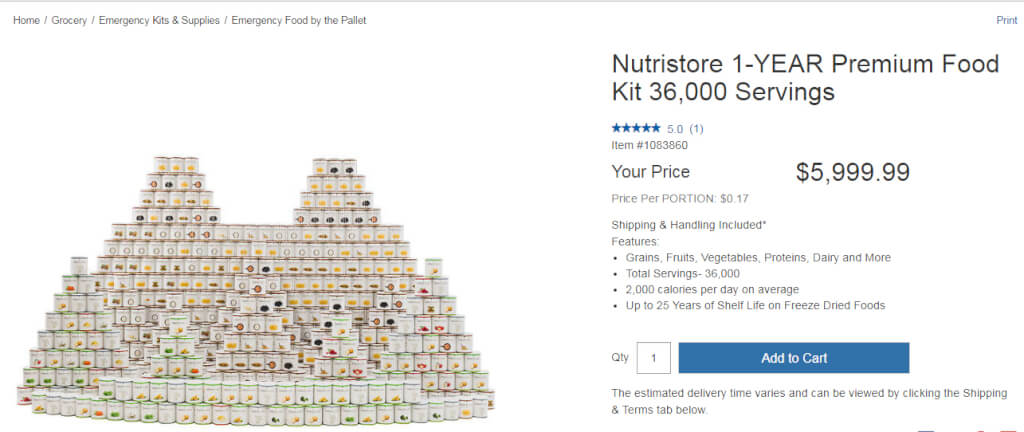
Task: Click the Item #1083860 number
Action: tap(649, 145)
